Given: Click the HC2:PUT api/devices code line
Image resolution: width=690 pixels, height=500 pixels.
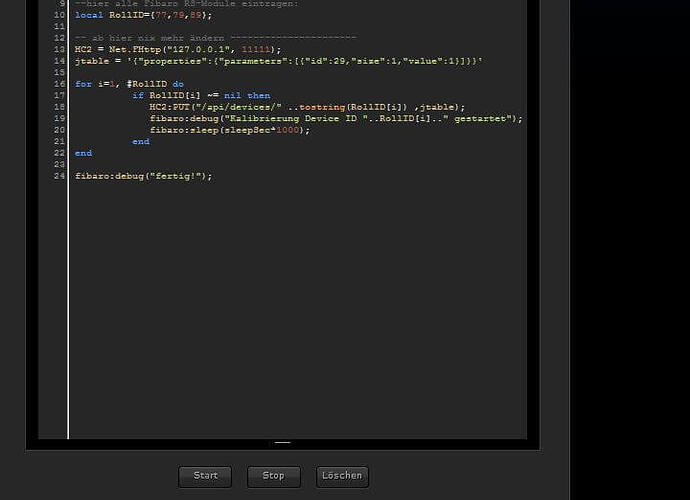Looking at the screenshot, I should pyautogui.click(x=306, y=107).
